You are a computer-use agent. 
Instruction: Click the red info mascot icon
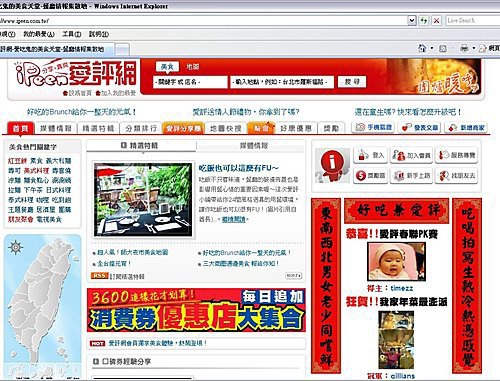(x=332, y=166)
